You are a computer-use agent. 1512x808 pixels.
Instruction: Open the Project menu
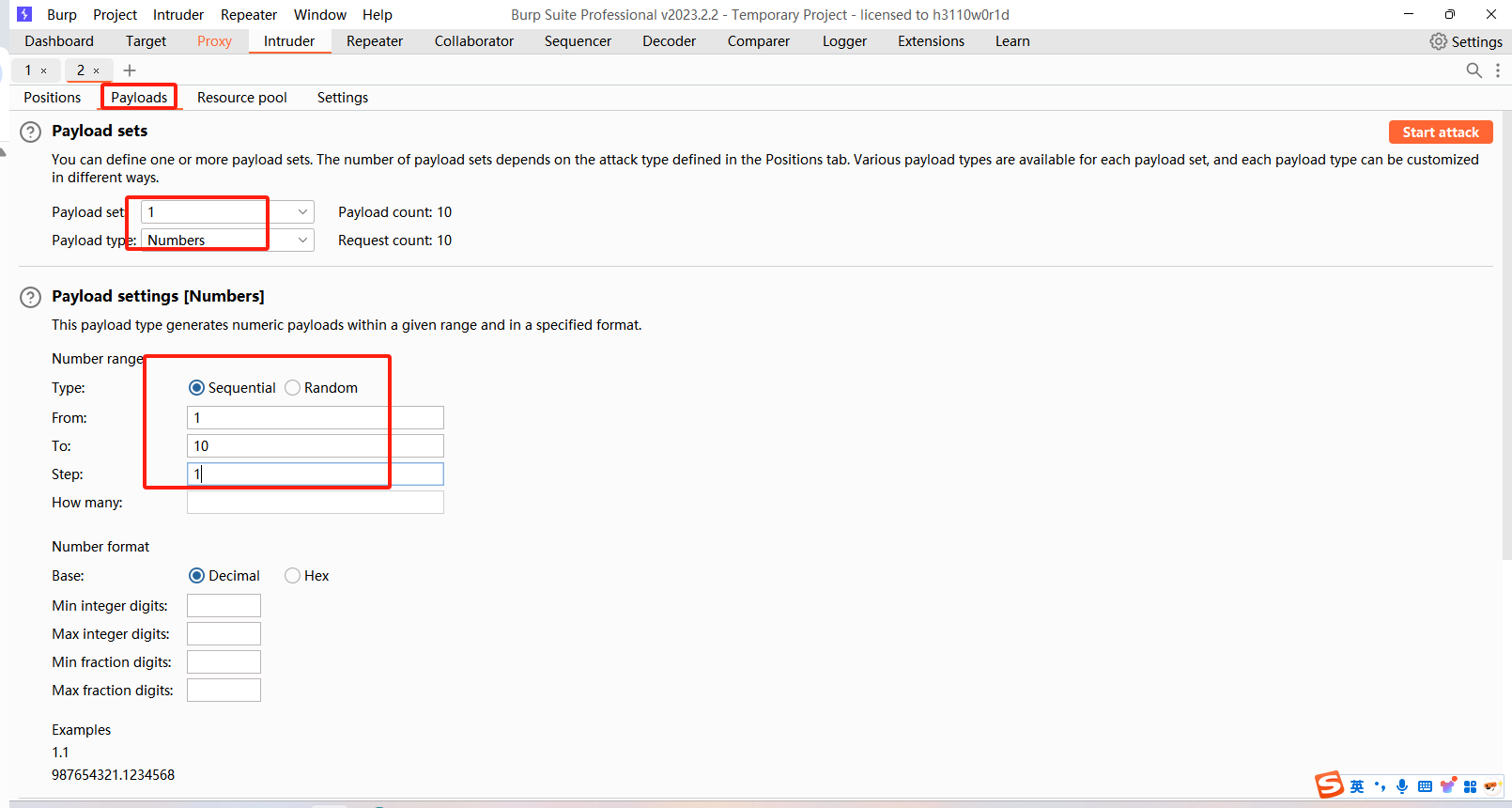point(115,15)
